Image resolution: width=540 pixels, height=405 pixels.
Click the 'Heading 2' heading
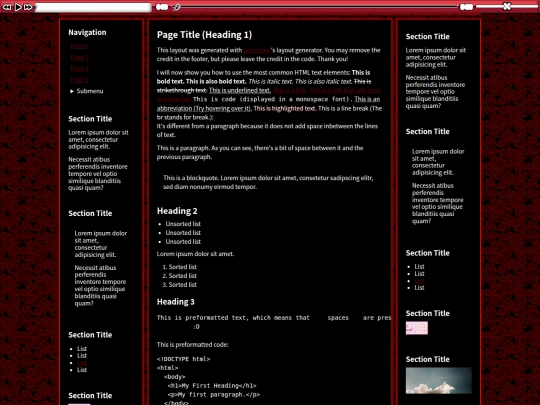coord(177,211)
